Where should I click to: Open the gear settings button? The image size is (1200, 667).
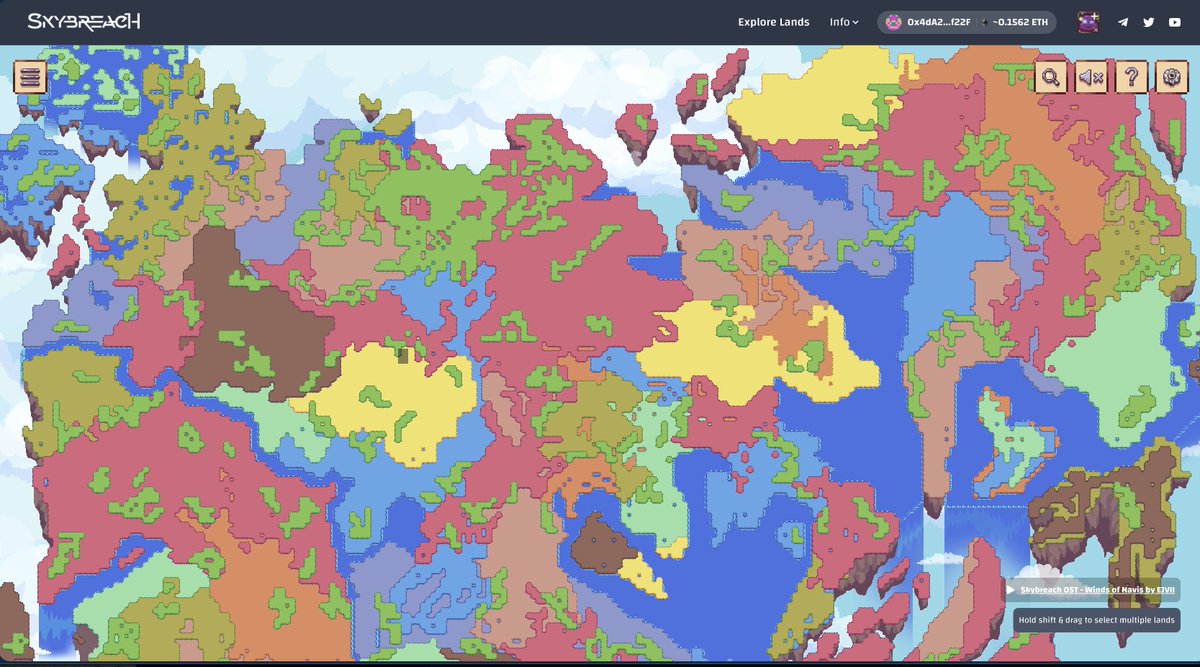(x=1171, y=77)
